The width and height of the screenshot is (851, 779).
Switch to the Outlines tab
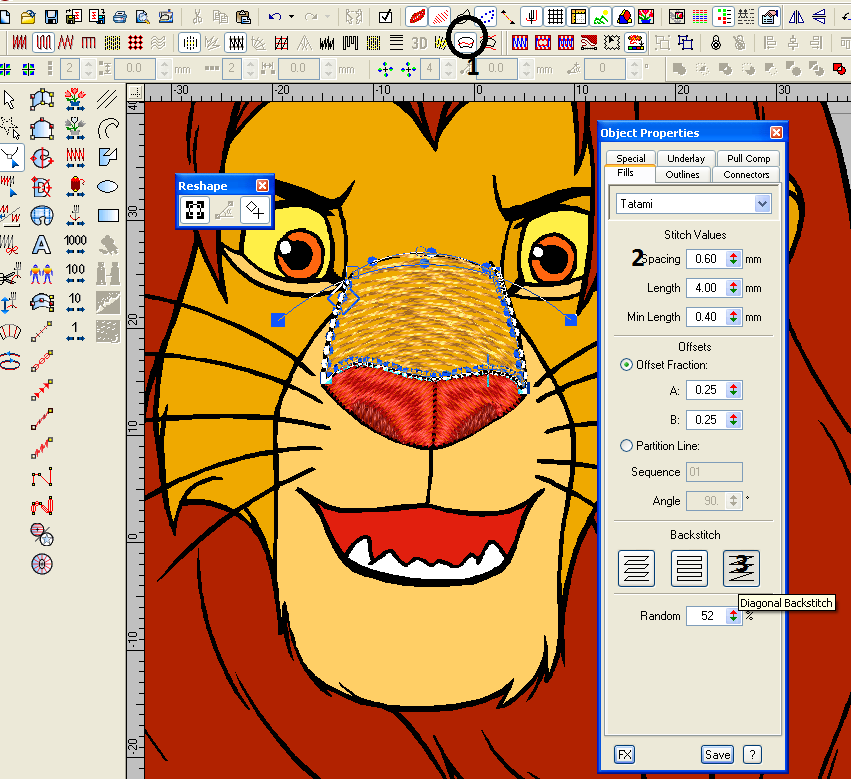coord(684,174)
